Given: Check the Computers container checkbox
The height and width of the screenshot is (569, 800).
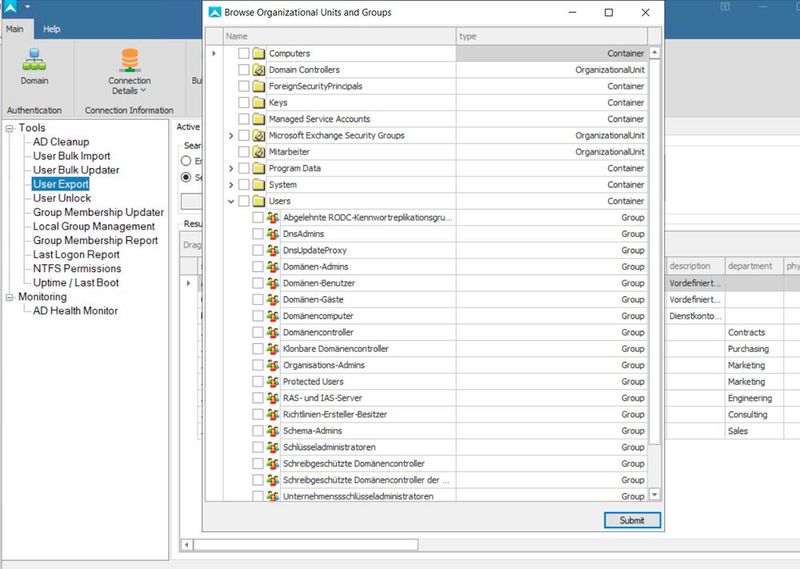Looking at the screenshot, I should click(x=244, y=53).
